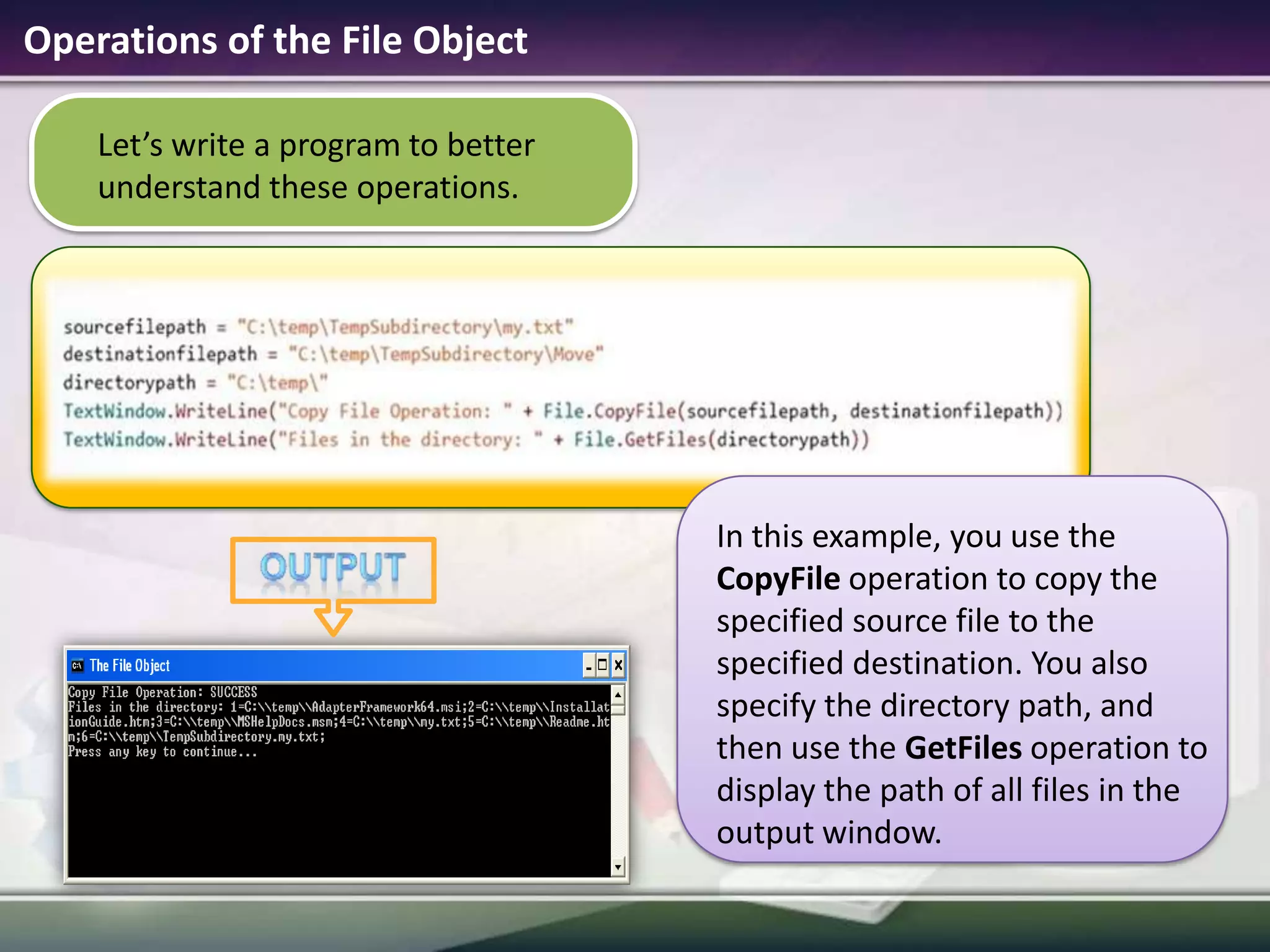
Task: Click the scroll up arrow in console window
Action: point(618,694)
